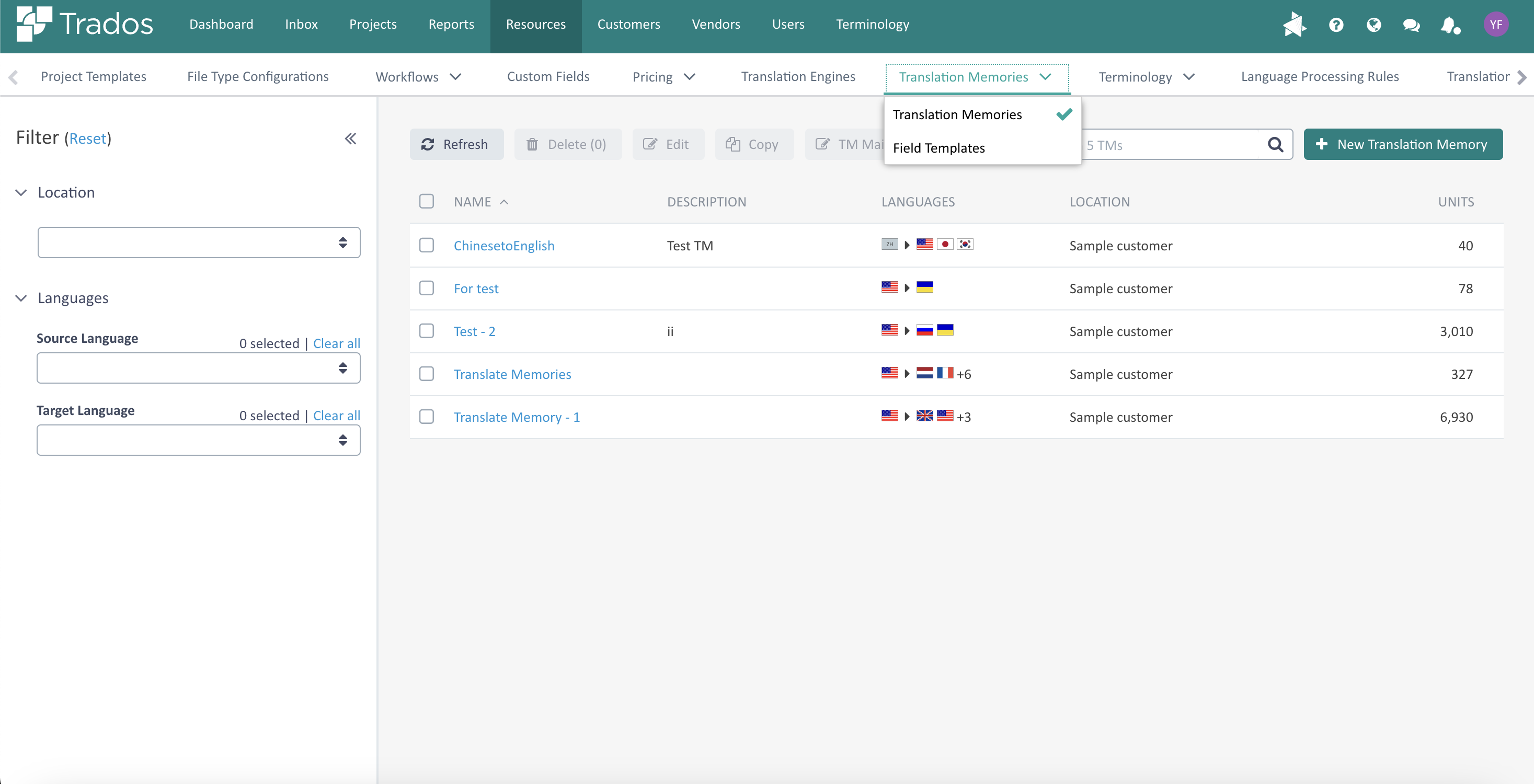Click the search magnifier icon
This screenshot has width=1534, height=784.
[1275, 145]
